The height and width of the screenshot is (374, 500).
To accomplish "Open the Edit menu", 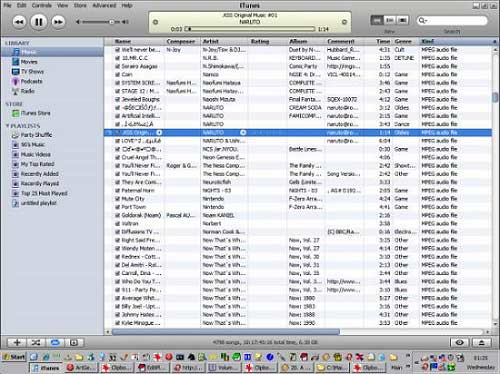I will point(21,5).
